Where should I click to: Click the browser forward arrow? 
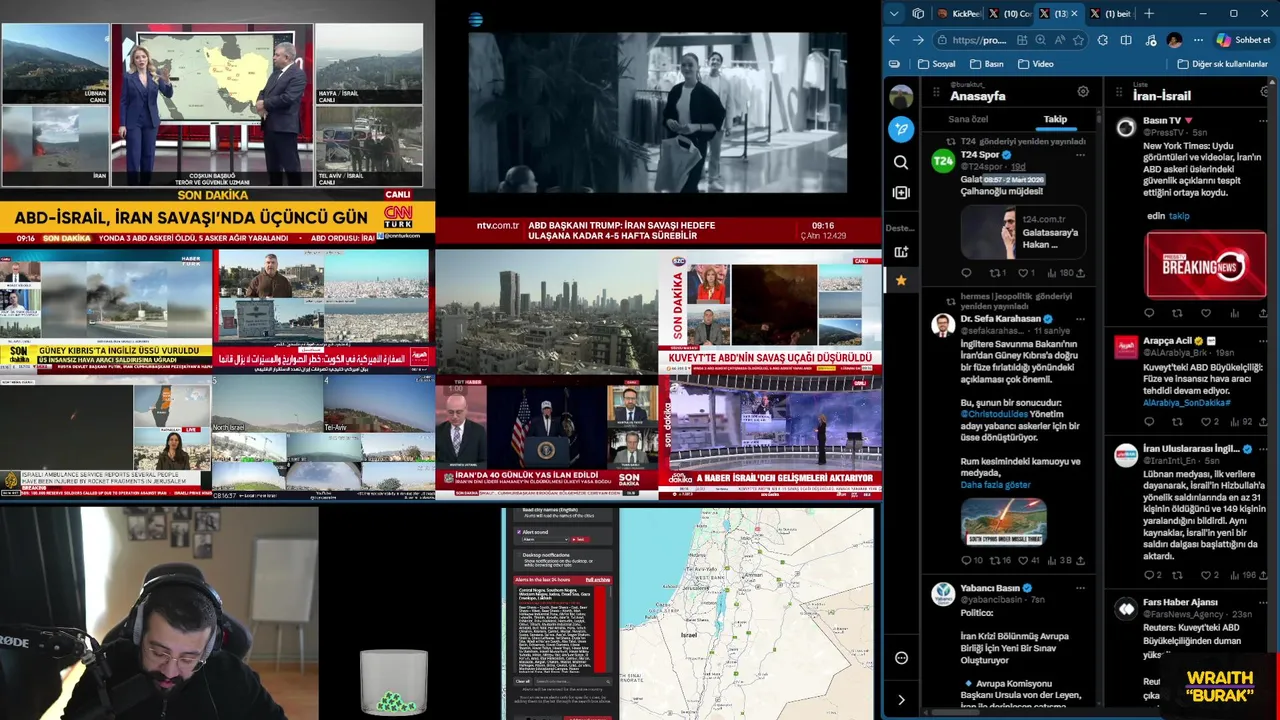(x=918, y=40)
